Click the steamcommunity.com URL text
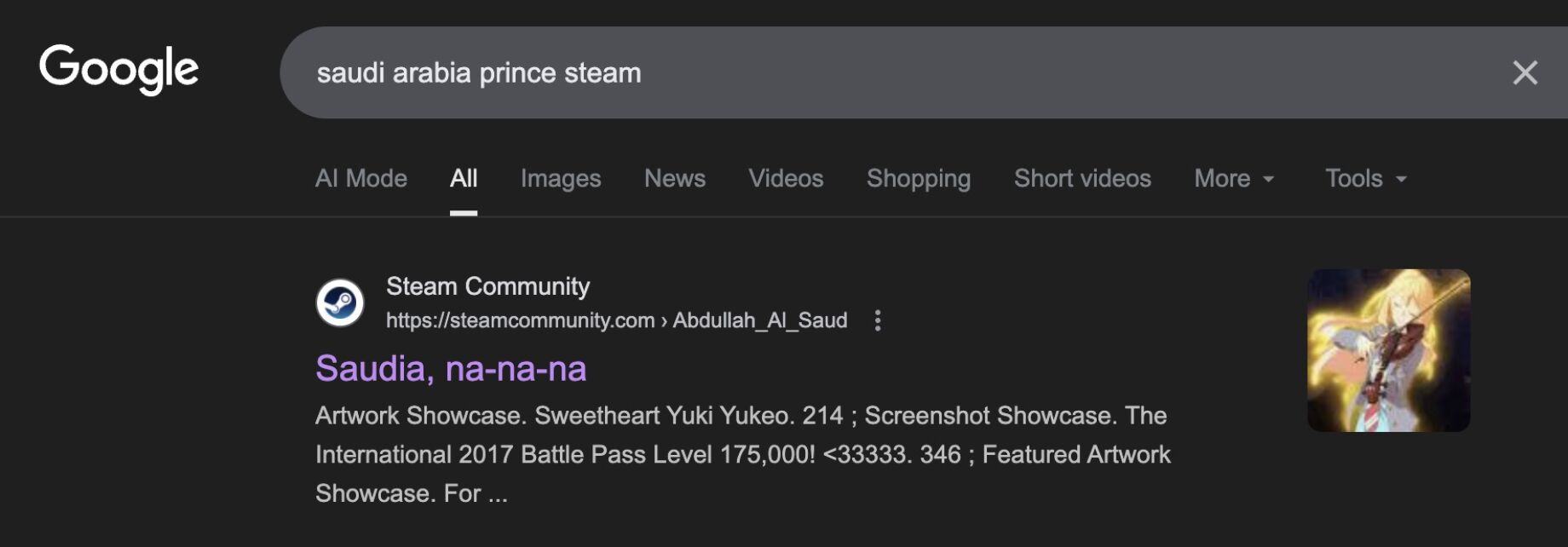This screenshot has width=1568, height=547. [x=520, y=320]
